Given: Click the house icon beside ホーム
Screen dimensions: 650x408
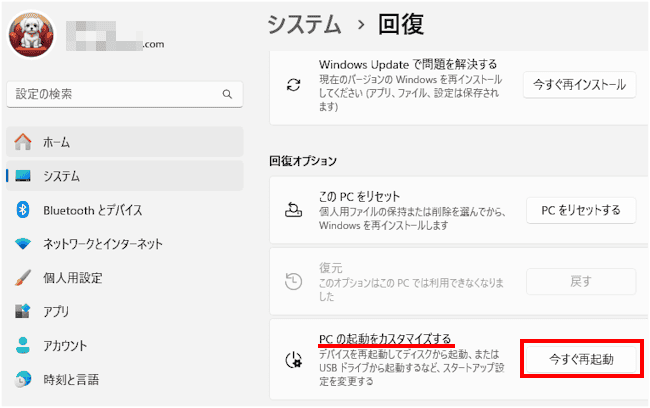Looking at the screenshot, I should (23, 142).
